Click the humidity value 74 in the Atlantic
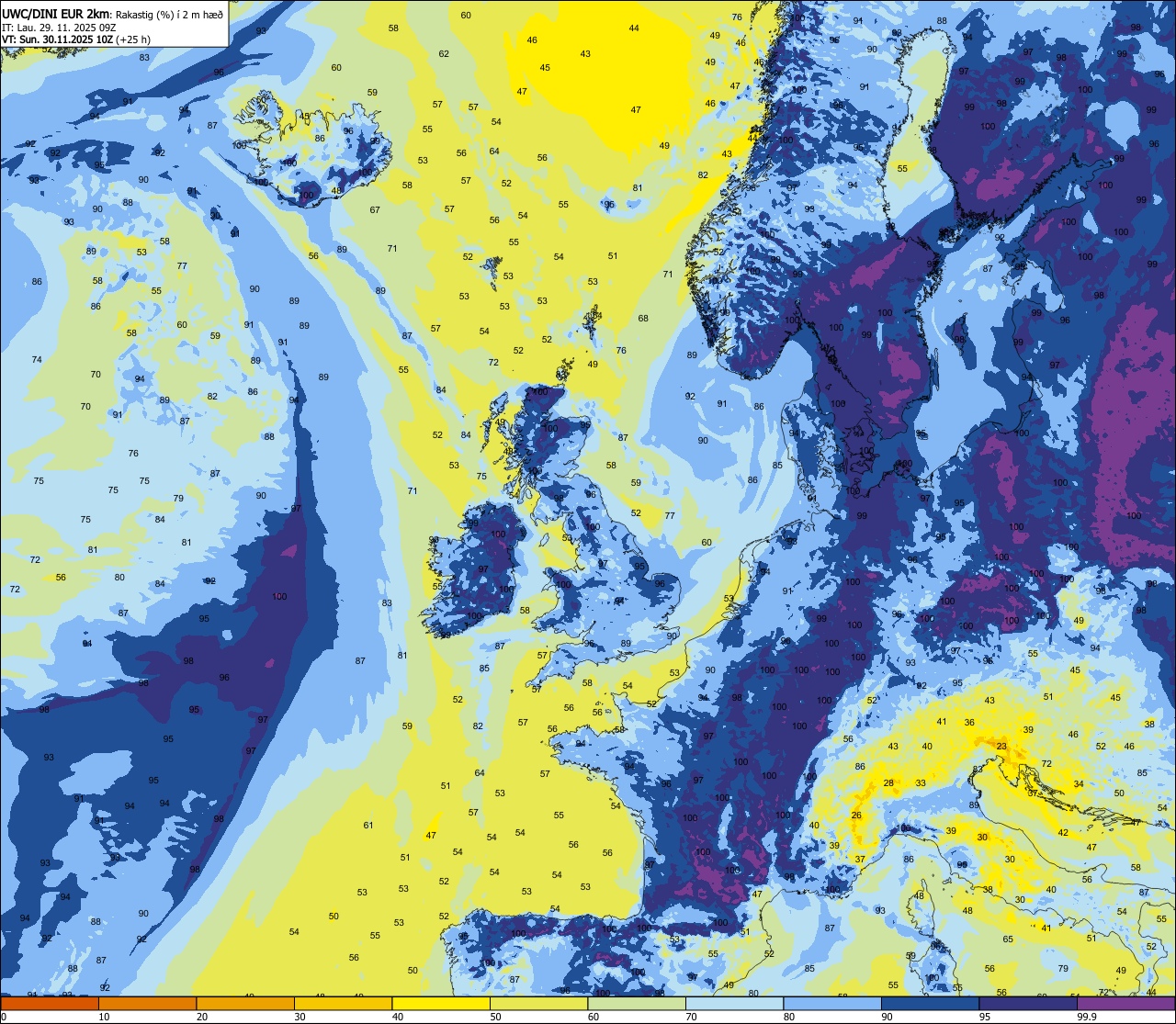The width and height of the screenshot is (1176, 1024). (x=37, y=360)
